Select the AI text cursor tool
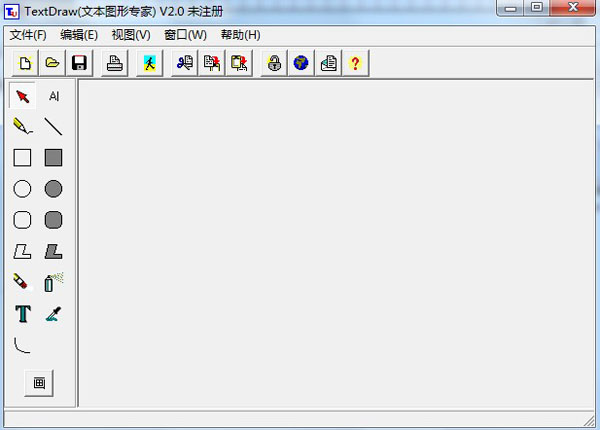 tap(54, 96)
